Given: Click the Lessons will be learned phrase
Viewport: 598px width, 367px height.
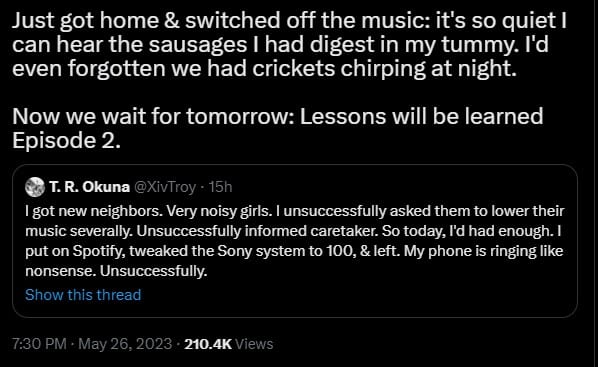Looking at the screenshot, I should tap(421, 116).
